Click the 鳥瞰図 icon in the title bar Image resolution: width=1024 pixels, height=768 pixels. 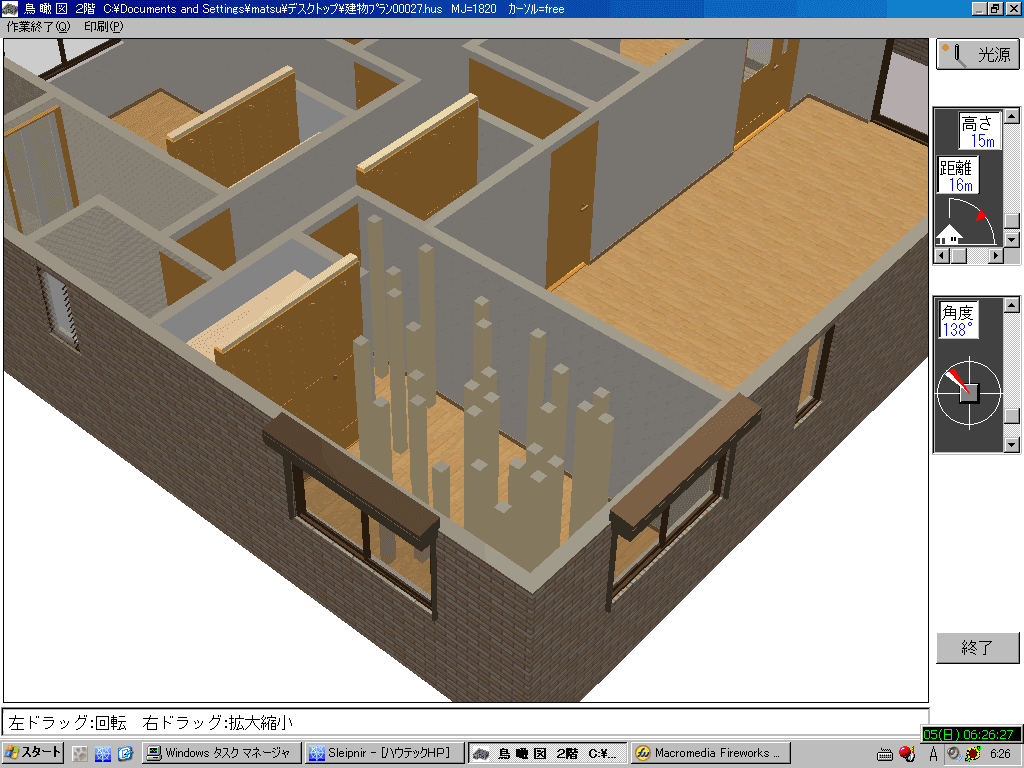click(x=10, y=8)
